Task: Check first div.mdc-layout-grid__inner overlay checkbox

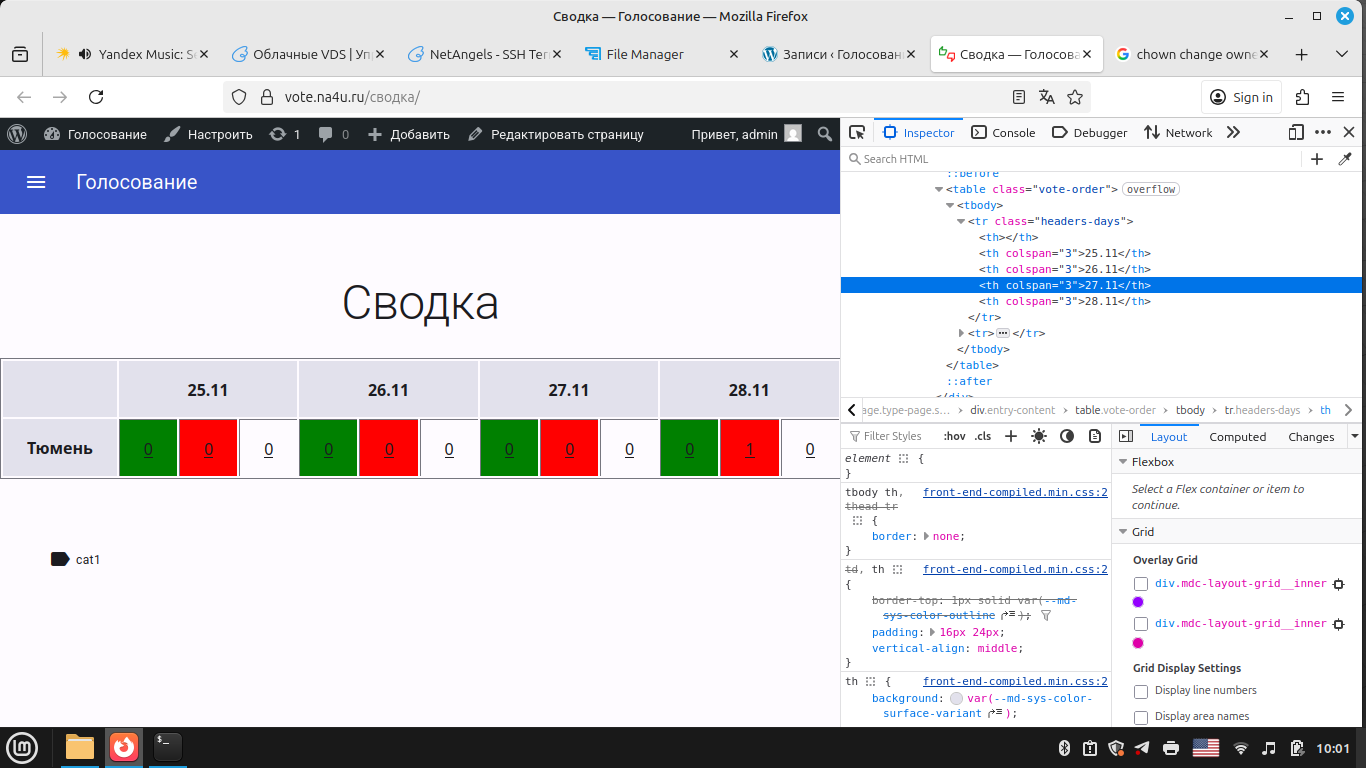Action: tap(1141, 584)
